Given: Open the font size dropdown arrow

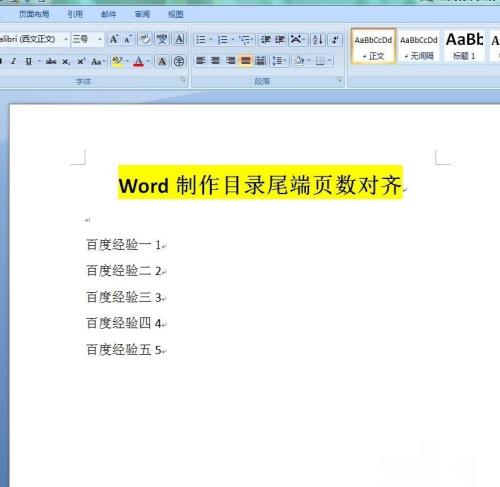Looking at the screenshot, I should tap(100, 39).
